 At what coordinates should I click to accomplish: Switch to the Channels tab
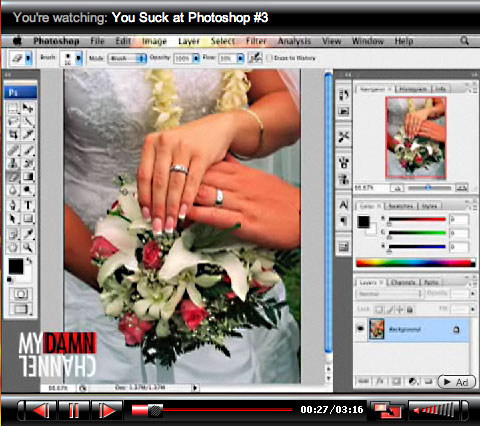click(x=403, y=283)
